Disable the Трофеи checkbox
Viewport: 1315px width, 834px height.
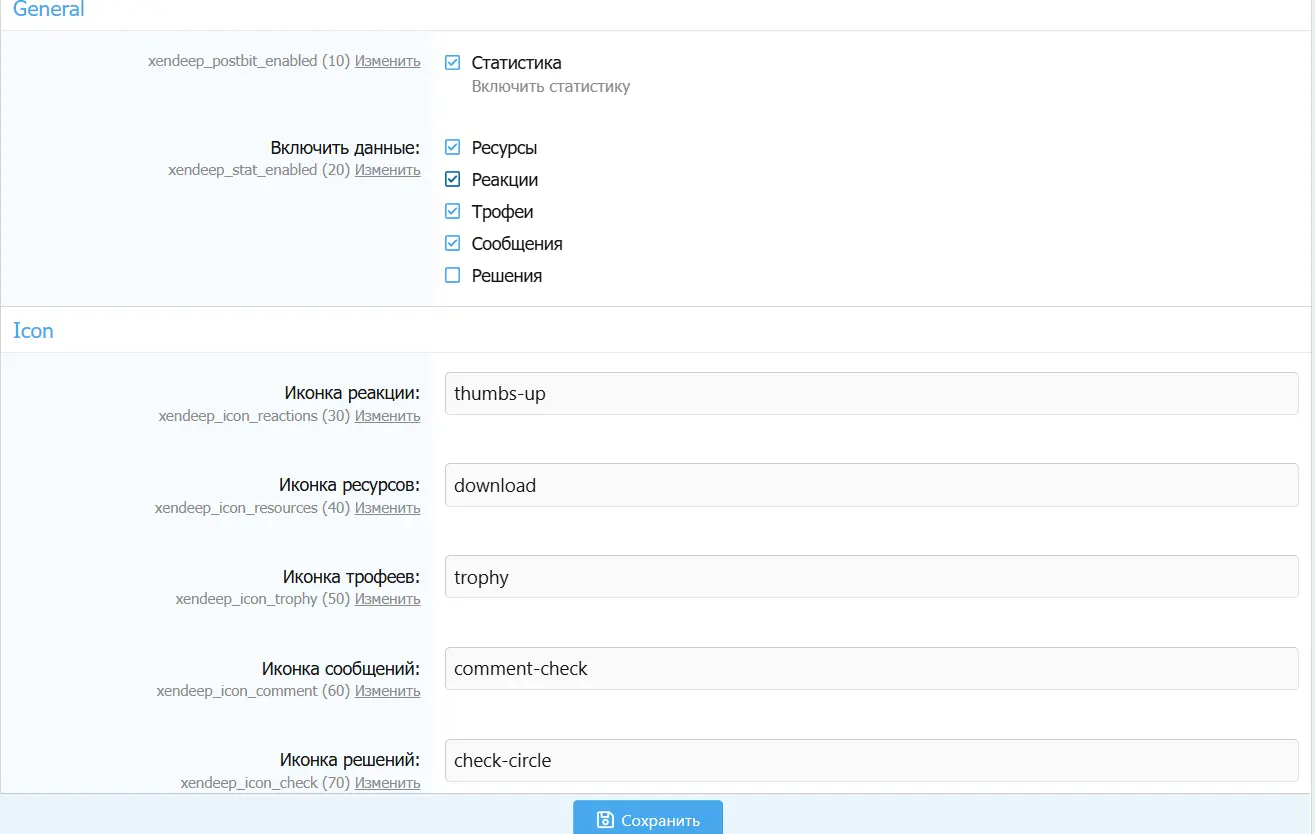click(453, 212)
